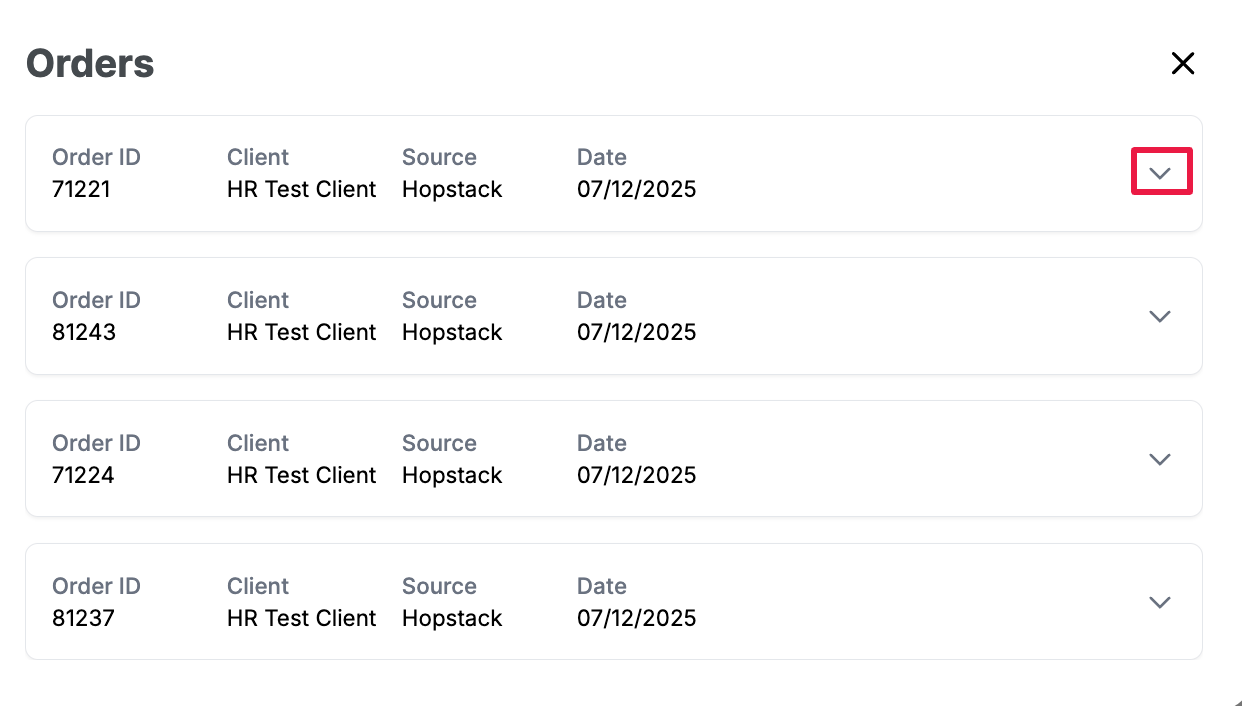The width and height of the screenshot is (1242, 706).
Task: Expand order 81237 with its arrow
Action: tap(1160, 602)
